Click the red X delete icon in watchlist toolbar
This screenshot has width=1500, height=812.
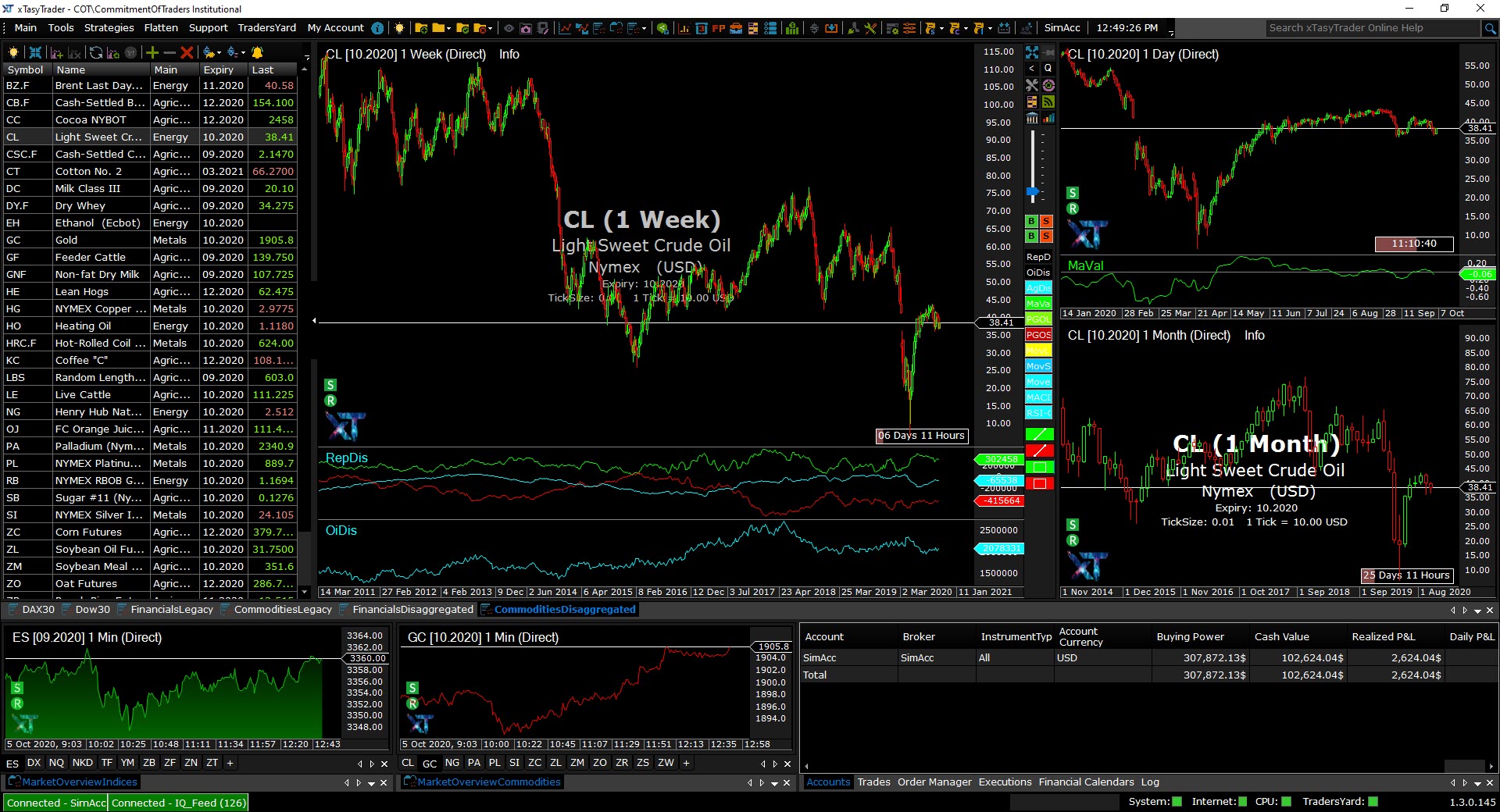coord(187,52)
